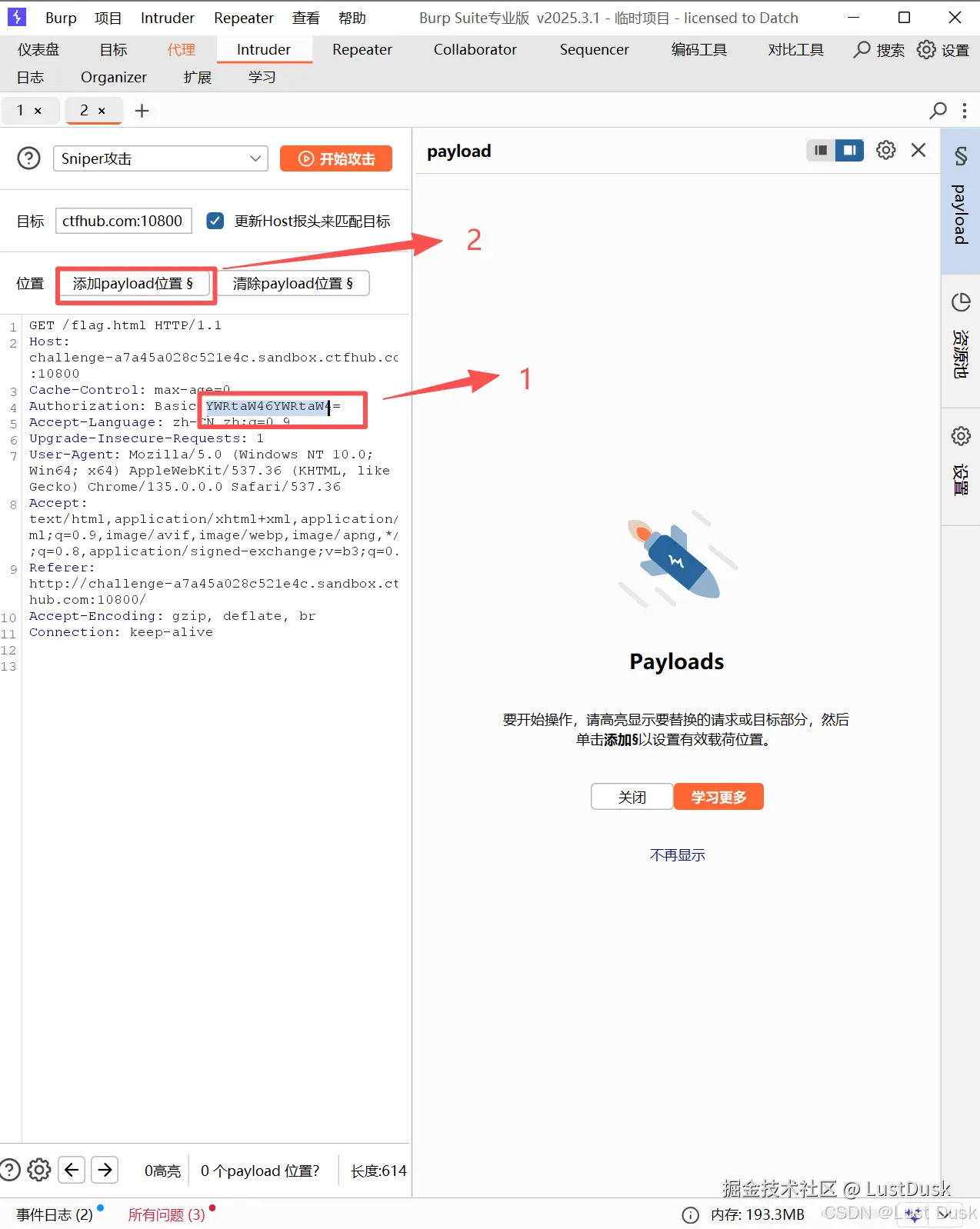Screen dimensions: 980x1229
Task: Open 所有问题 (3) in status bar
Action: (166, 1214)
